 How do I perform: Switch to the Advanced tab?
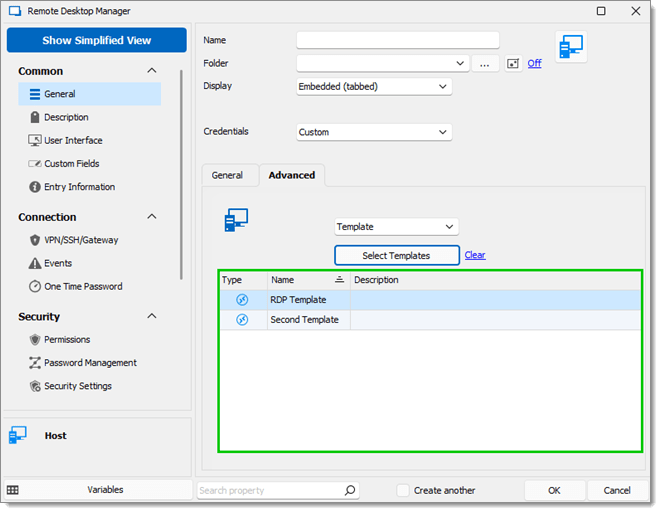click(292, 175)
